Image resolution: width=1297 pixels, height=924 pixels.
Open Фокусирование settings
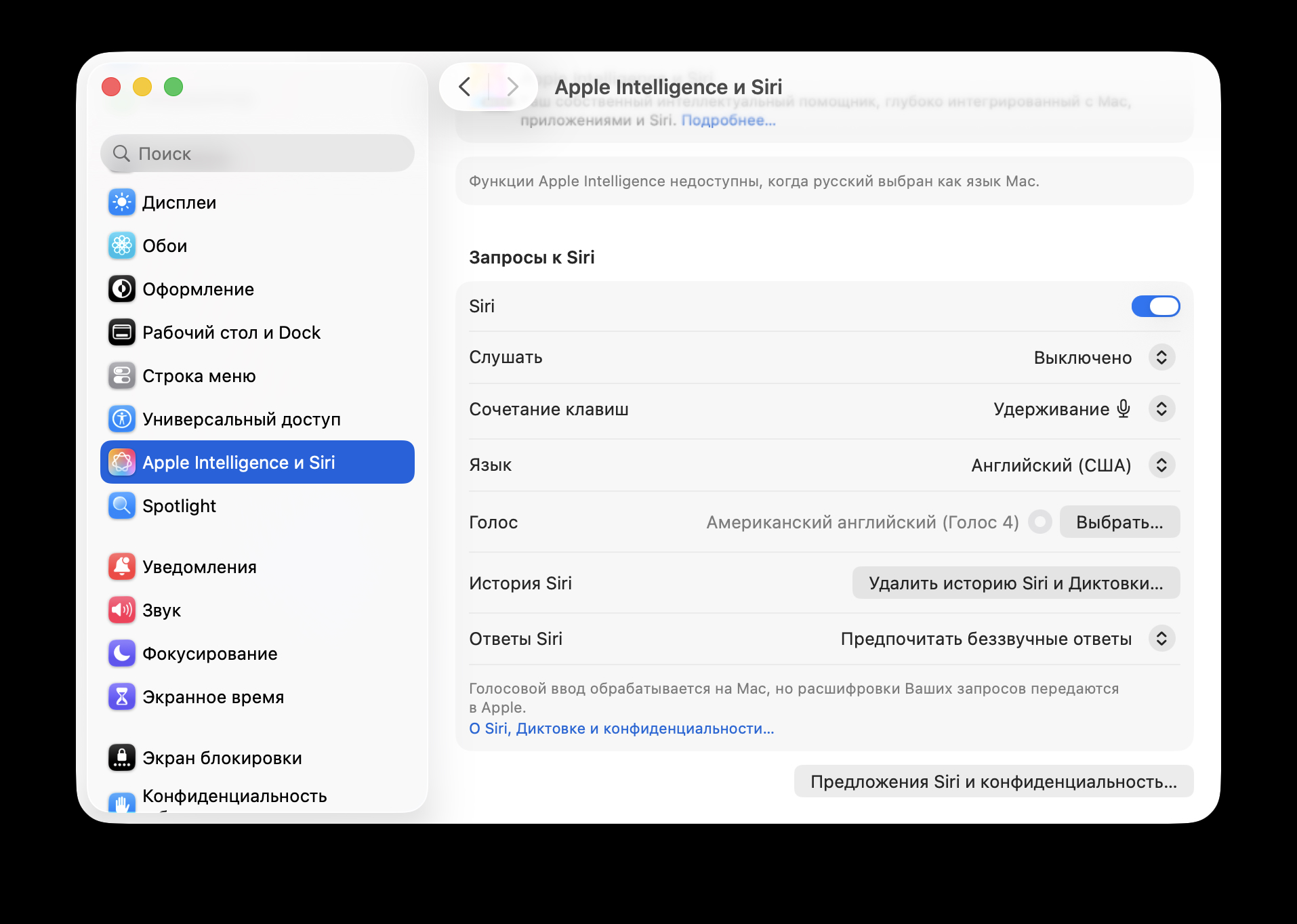(258, 654)
